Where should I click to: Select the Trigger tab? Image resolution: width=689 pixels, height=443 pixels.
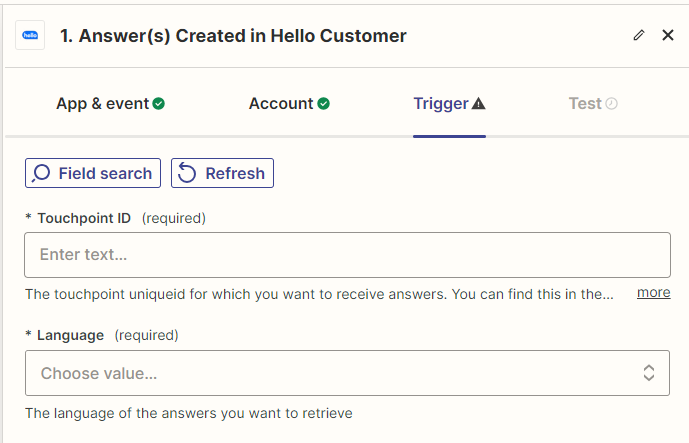click(441, 103)
